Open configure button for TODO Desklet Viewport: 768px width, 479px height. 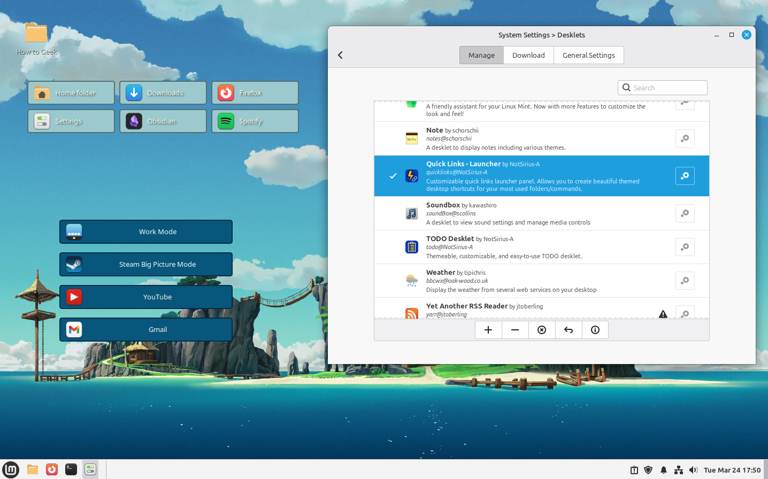685,247
